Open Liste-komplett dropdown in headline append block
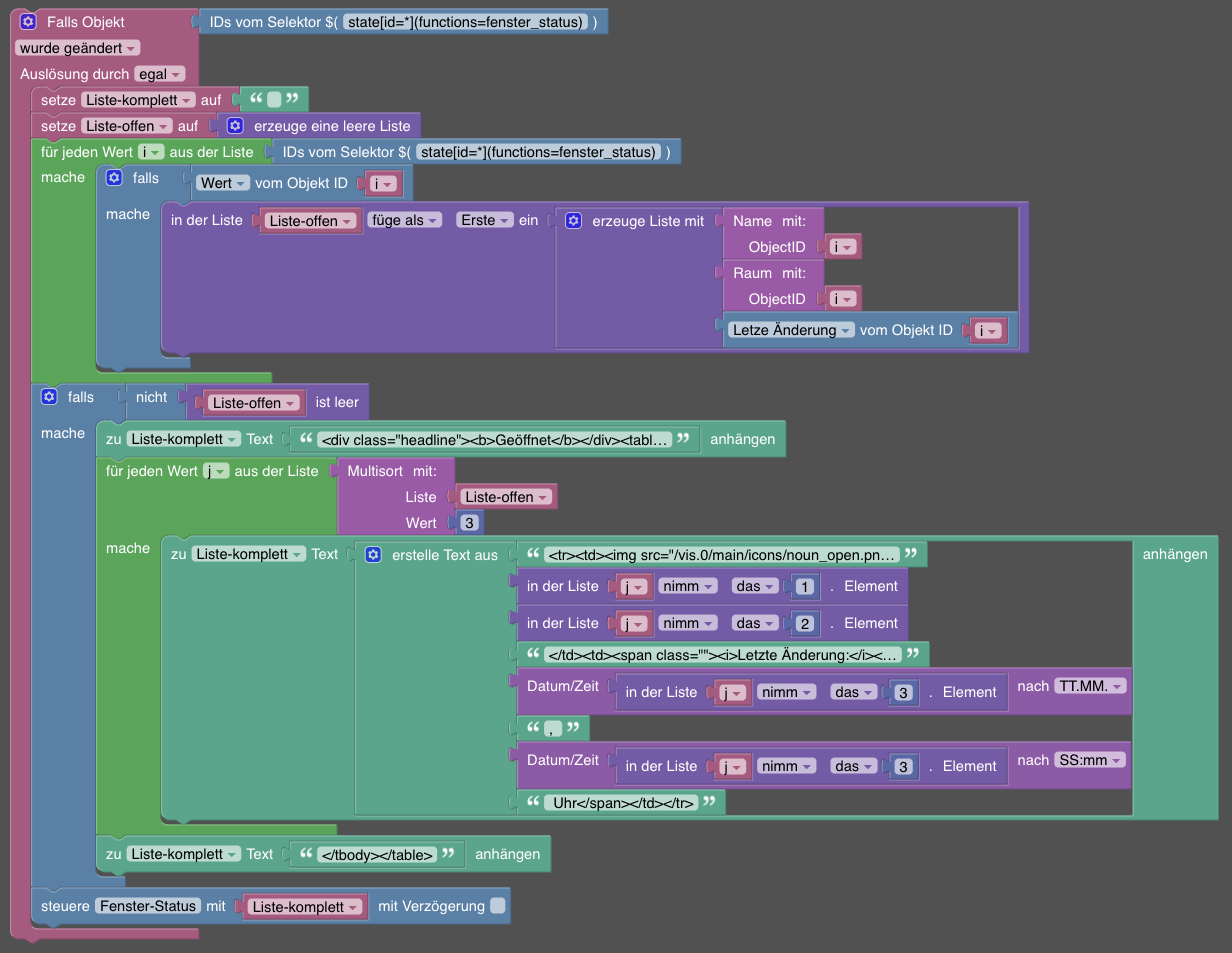 click(x=184, y=439)
